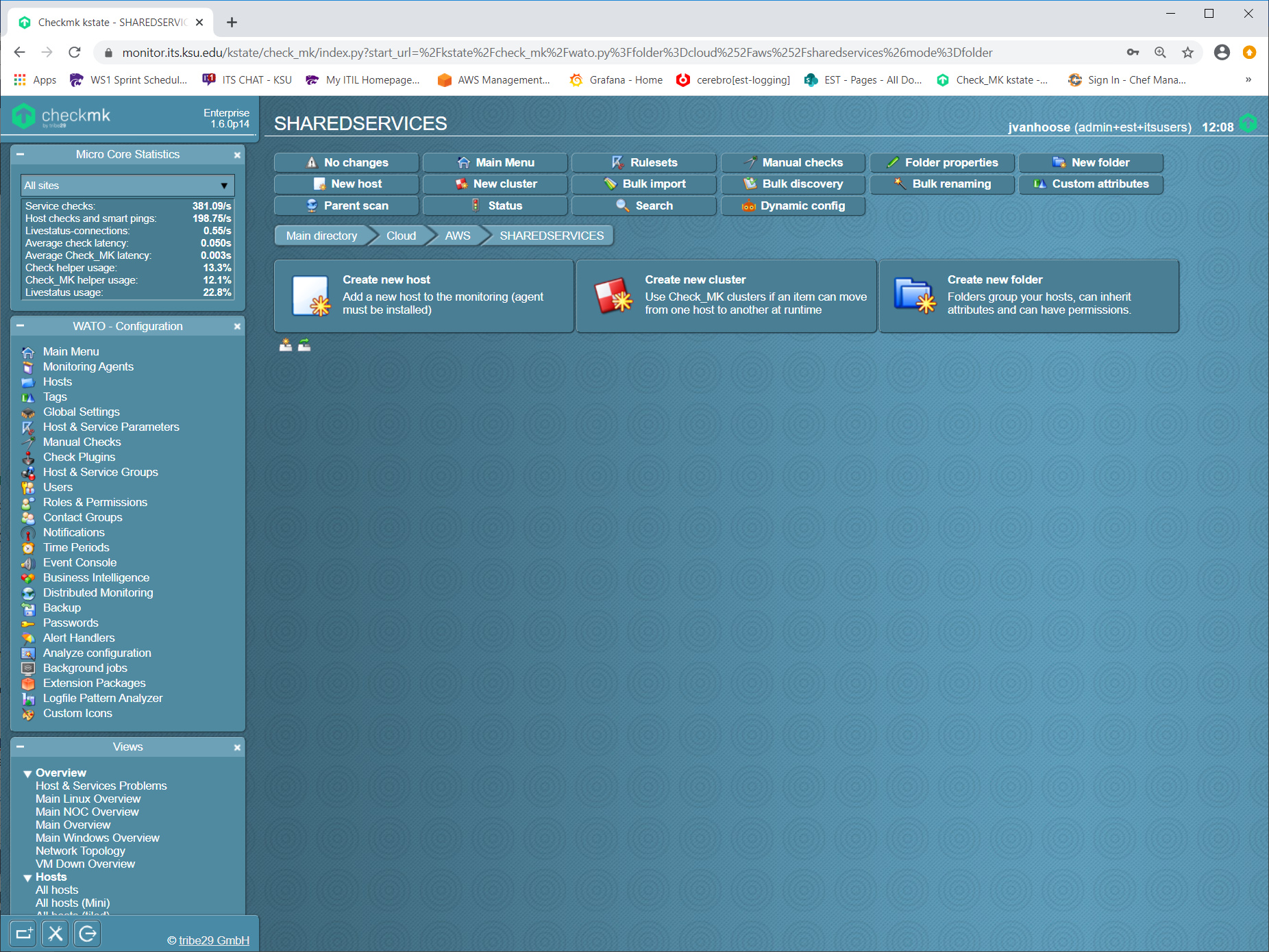Click the Dynamic config button

(x=793, y=205)
